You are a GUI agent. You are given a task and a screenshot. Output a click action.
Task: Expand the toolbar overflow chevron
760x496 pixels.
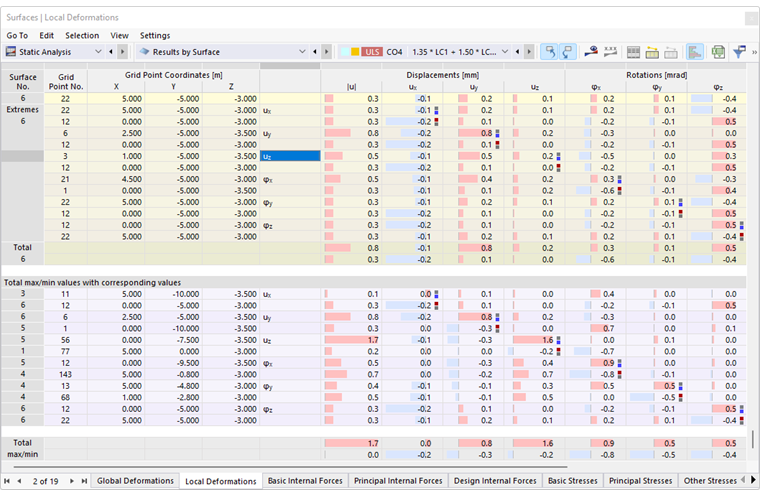click(754, 52)
